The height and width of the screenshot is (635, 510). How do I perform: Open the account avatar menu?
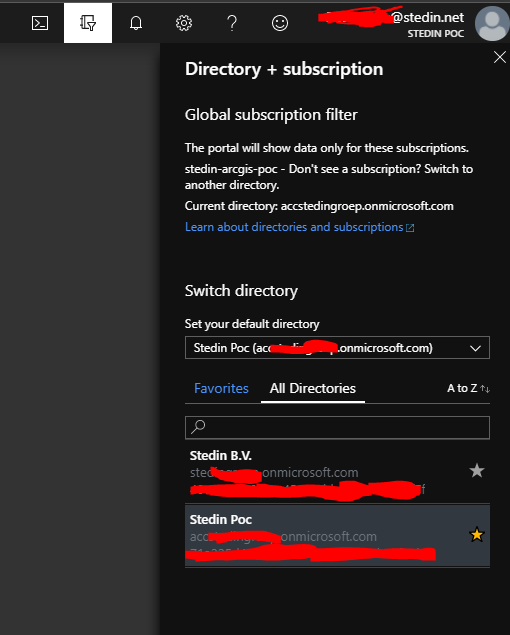click(x=492, y=23)
